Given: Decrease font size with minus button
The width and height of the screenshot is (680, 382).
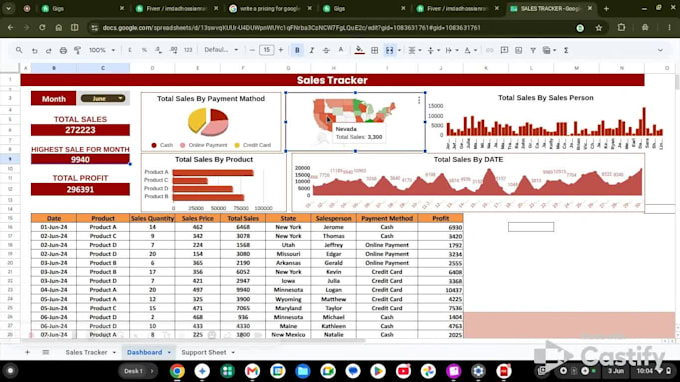Looking at the screenshot, I should [252, 50].
